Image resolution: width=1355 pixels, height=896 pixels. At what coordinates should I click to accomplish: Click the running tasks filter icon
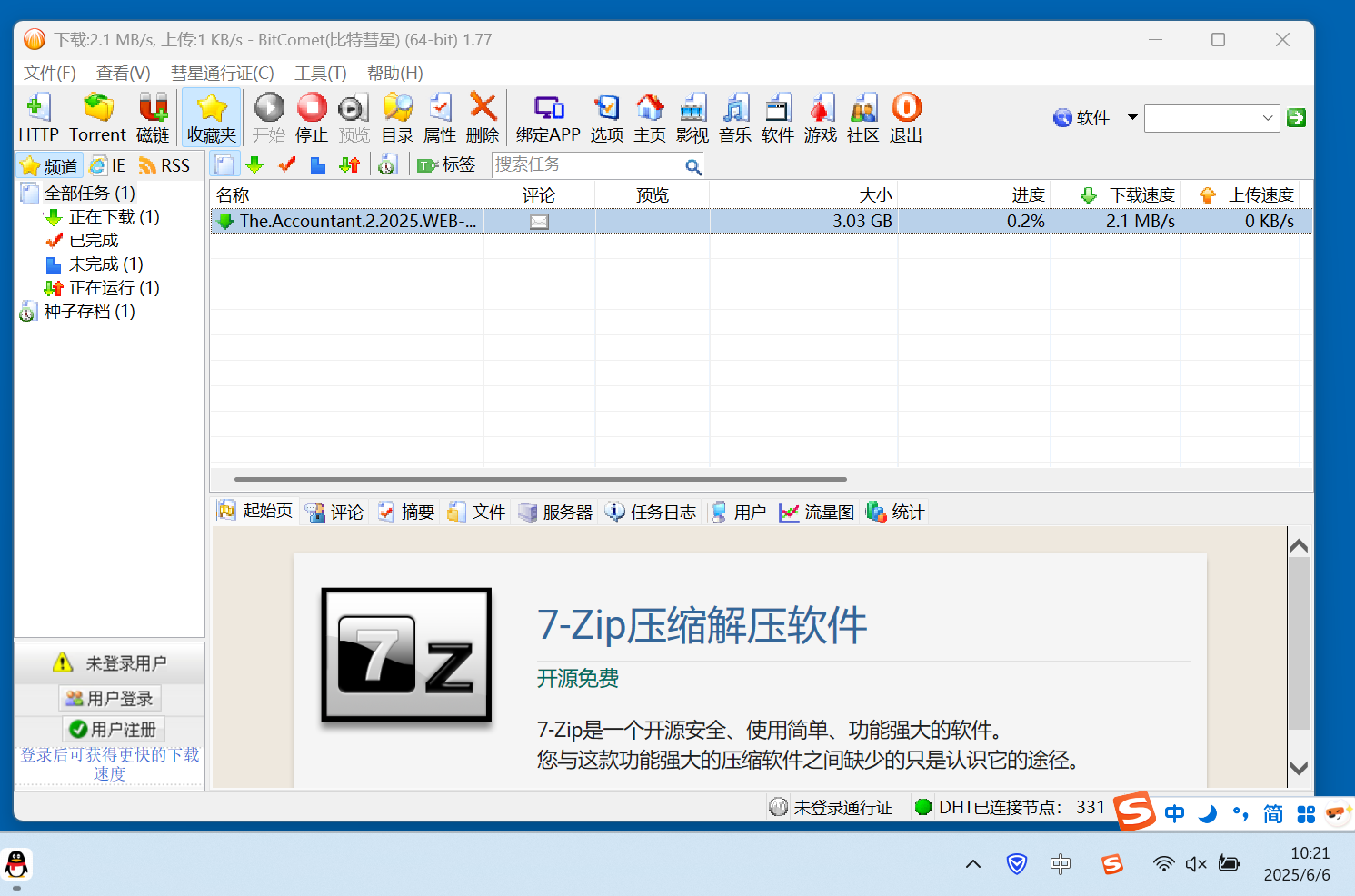pos(350,164)
